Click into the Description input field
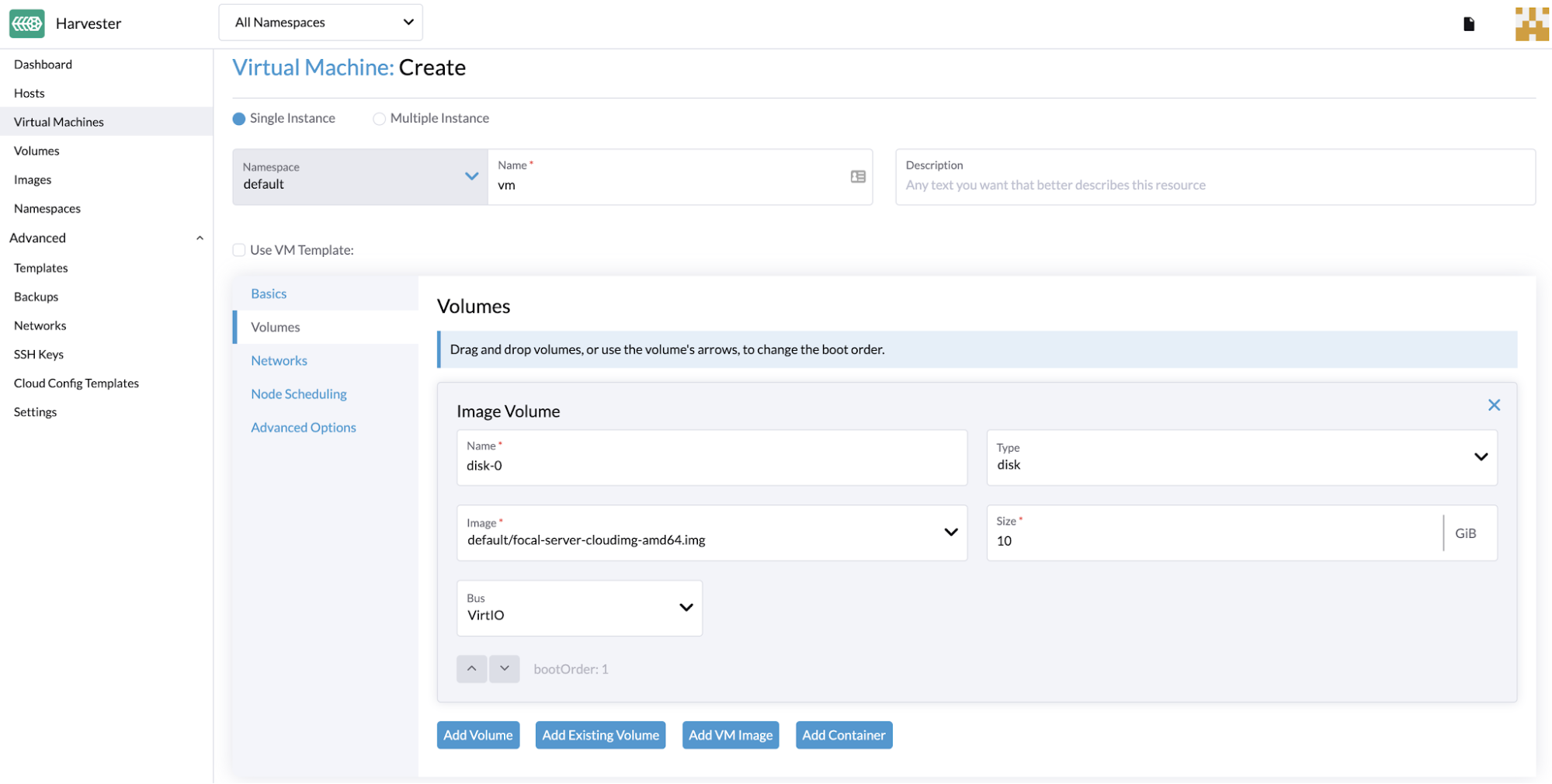 [x=1214, y=185]
